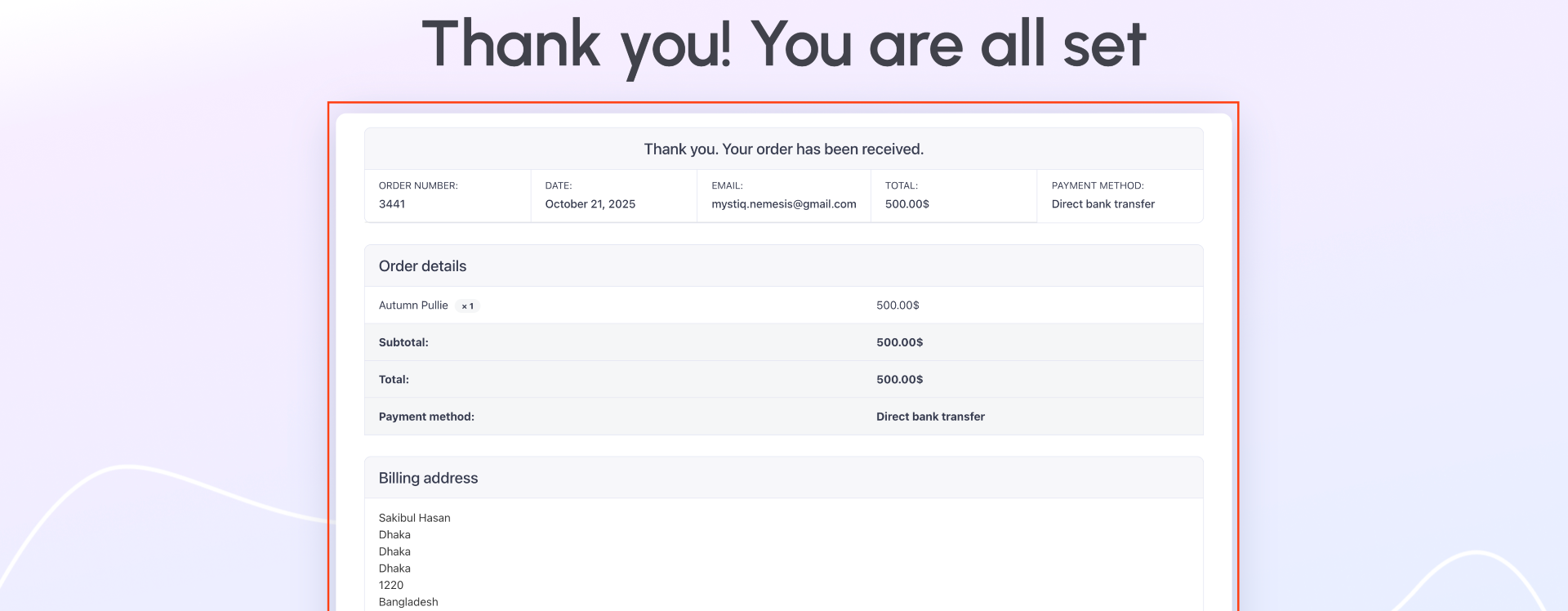1568x611 pixels.
Task: Click the date October 21, 2025
Action: pos(590,204)
